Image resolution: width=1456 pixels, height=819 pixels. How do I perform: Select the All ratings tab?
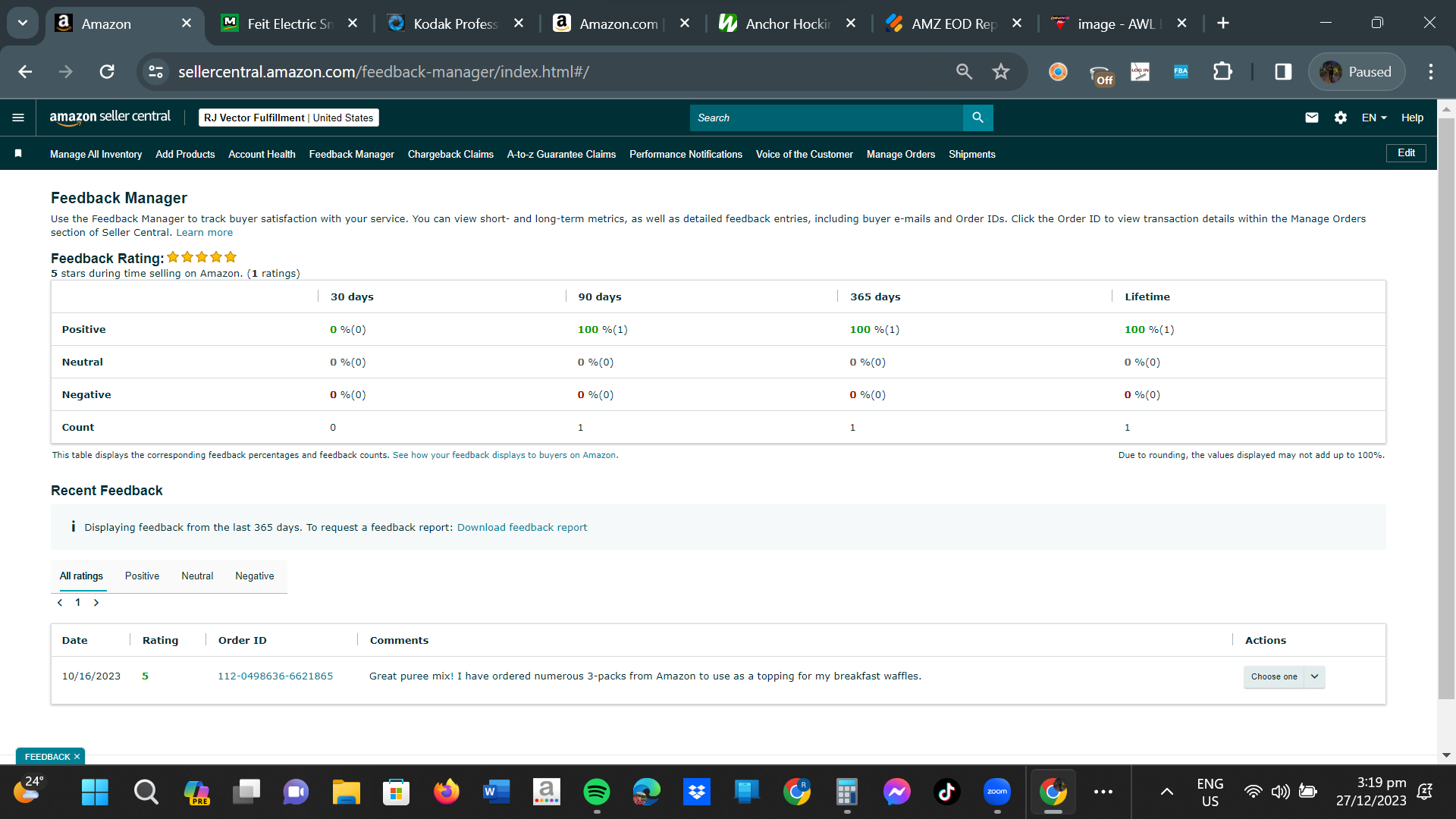click(x=81, y=576)
